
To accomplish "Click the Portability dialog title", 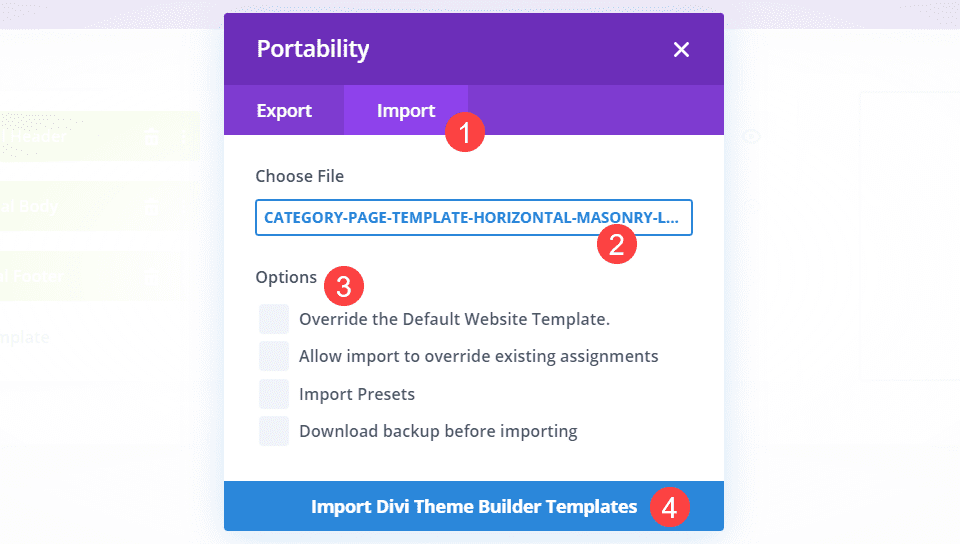I will (313, 49).
